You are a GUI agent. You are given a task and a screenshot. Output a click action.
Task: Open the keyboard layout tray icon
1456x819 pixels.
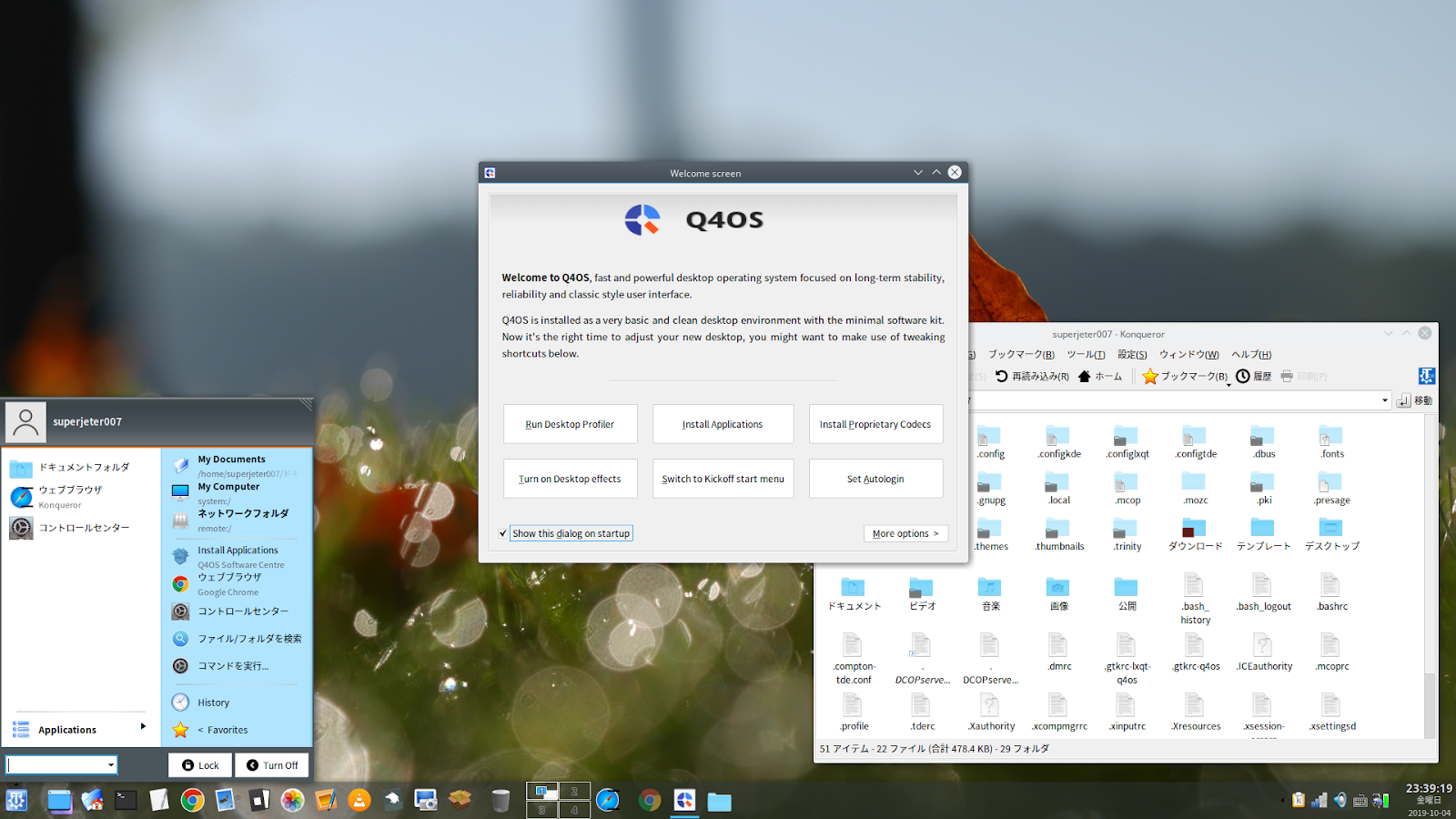[x=1360, y=801]
